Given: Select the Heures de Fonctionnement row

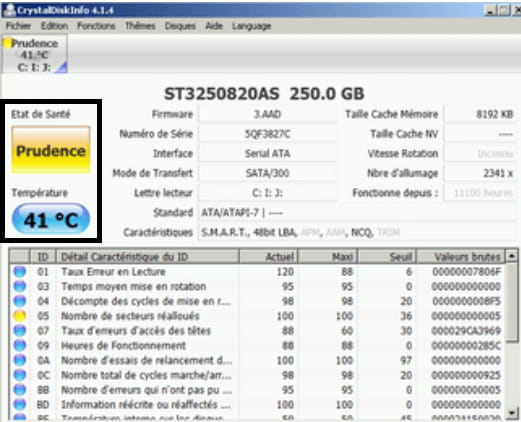Looking at the screenshot, I should (257, 345).
